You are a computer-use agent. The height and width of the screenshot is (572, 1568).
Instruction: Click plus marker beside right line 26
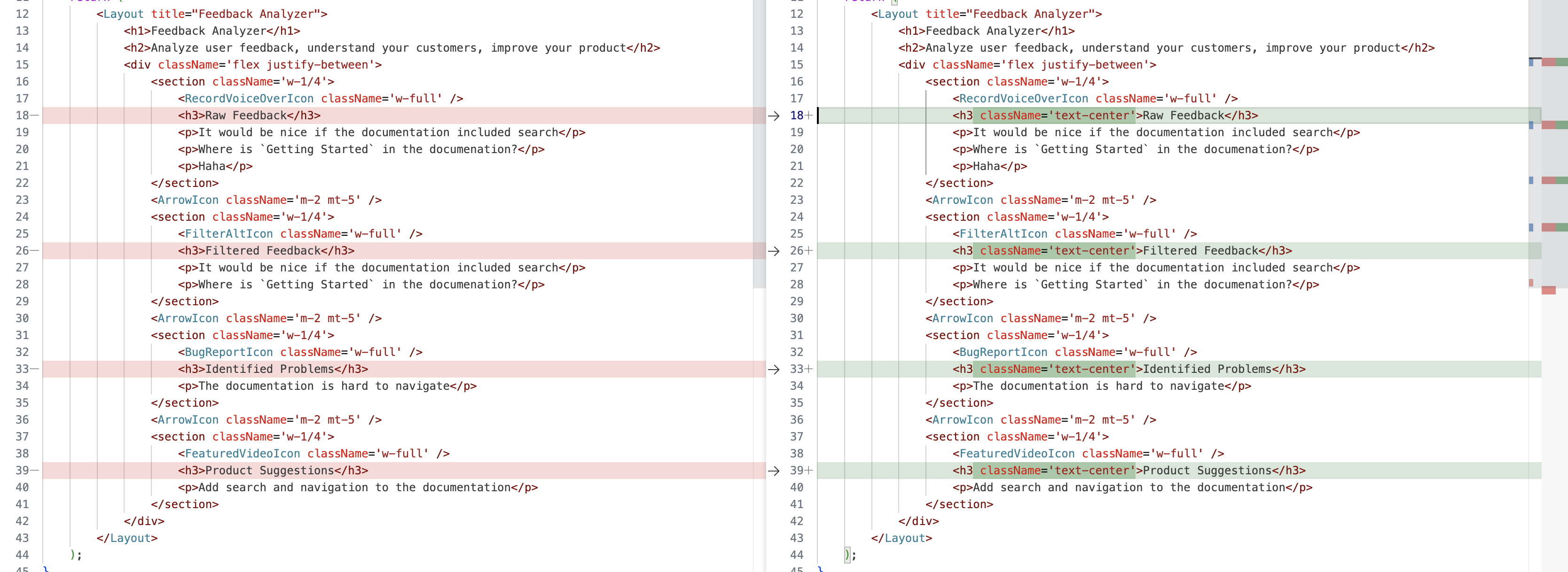click(x=809, y=250)
